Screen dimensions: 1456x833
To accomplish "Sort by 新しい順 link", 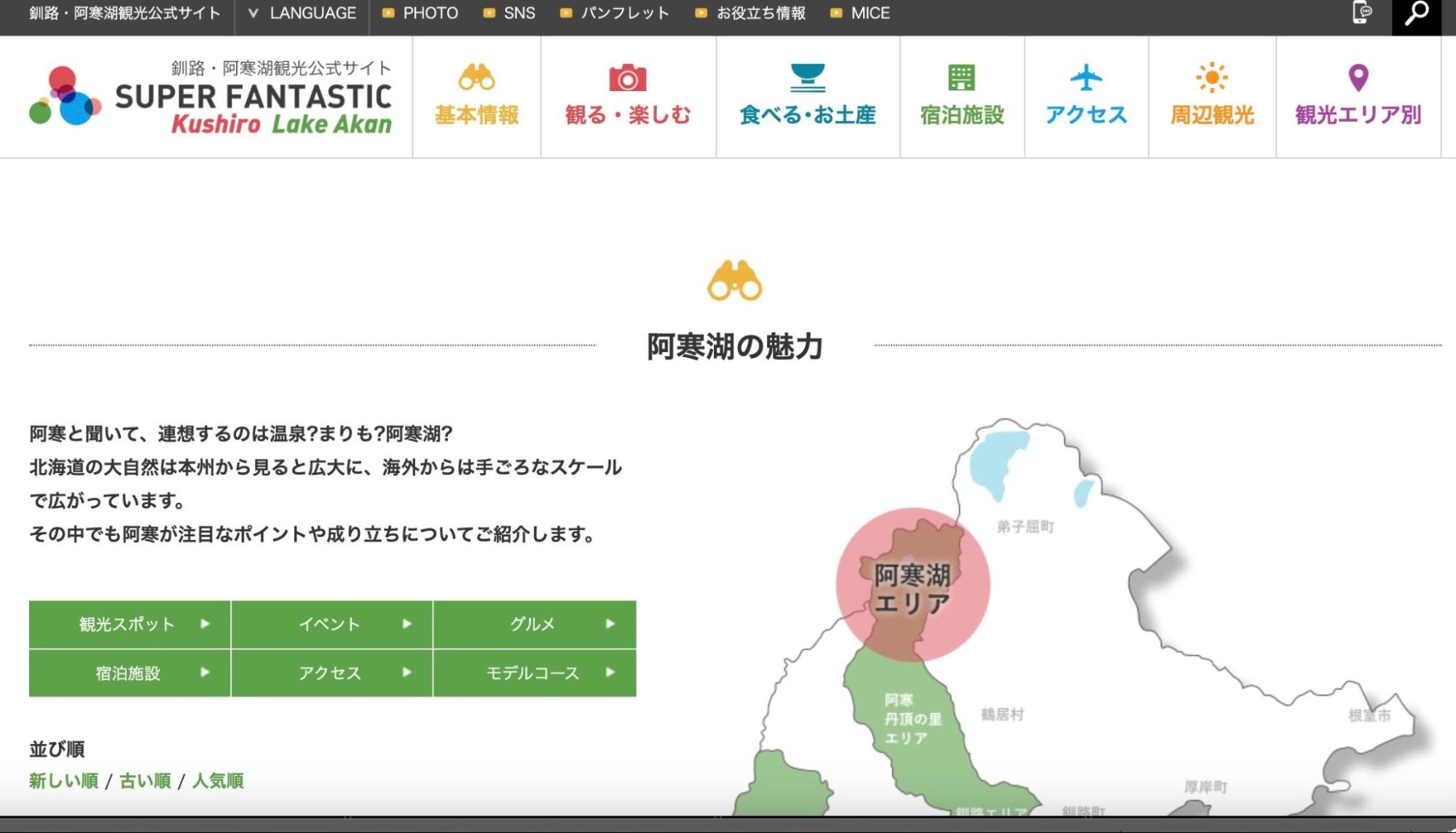I will coord(63,781).
